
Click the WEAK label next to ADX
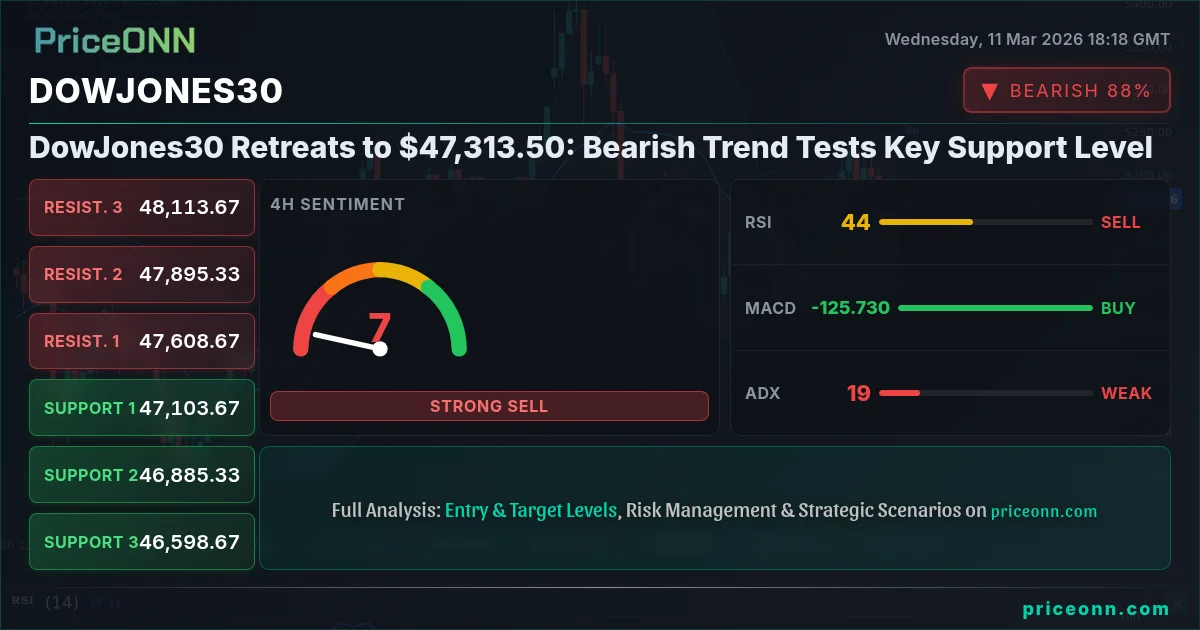[x=1127, y=393]
